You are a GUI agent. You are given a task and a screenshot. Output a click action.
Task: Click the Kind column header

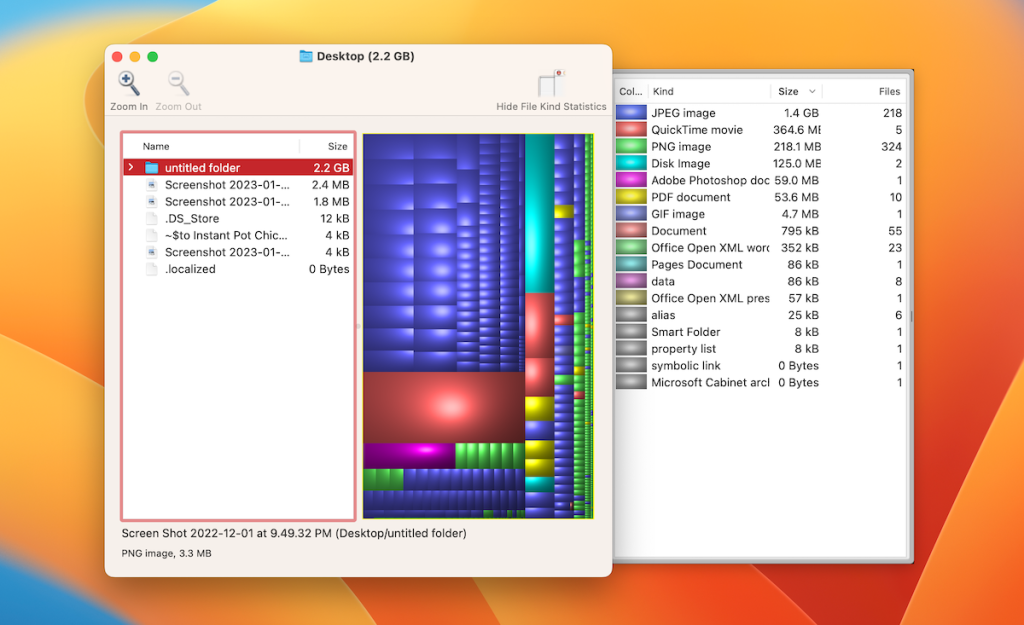[x=663, y=91]
